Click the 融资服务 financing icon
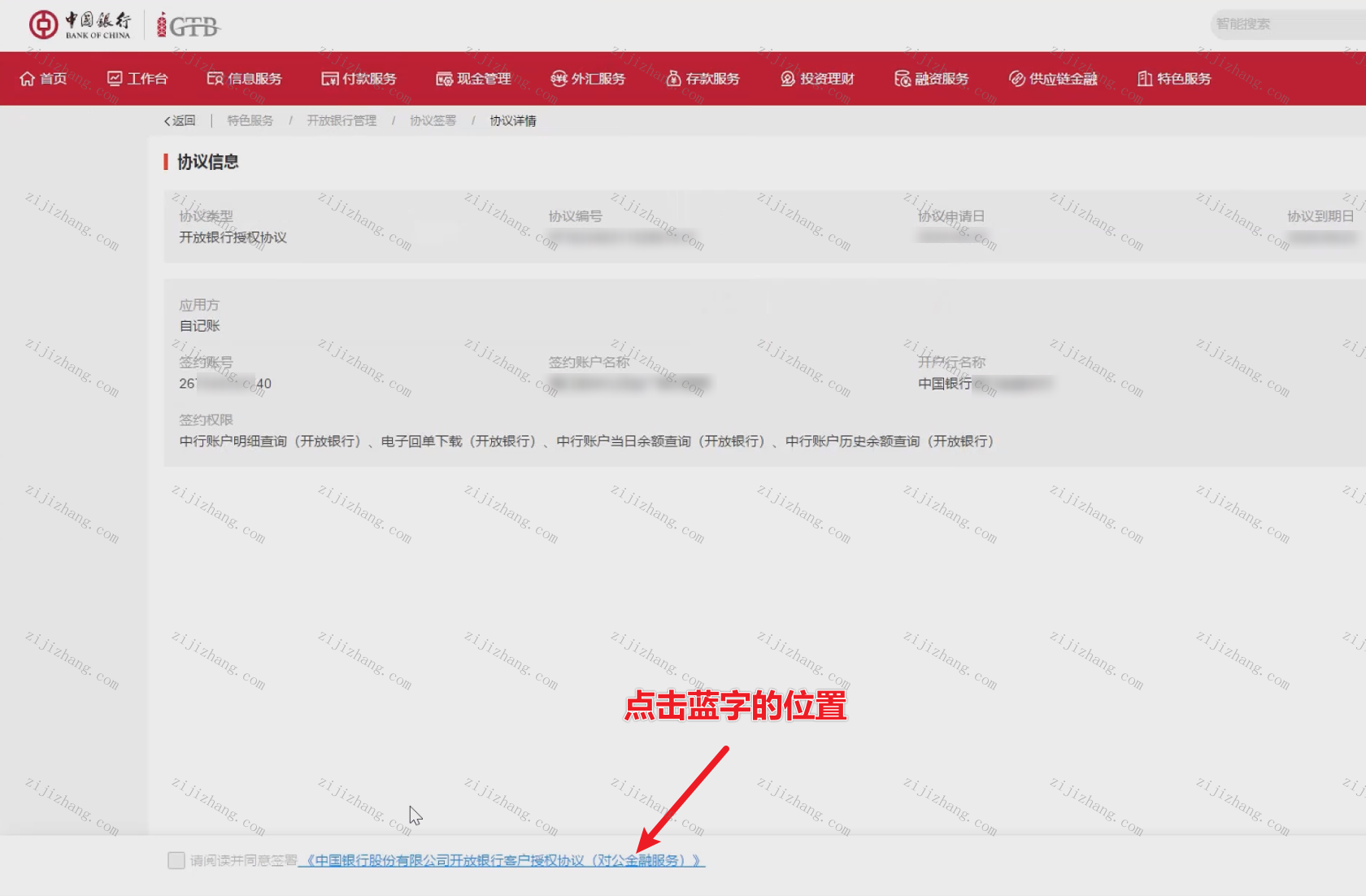 902,79
